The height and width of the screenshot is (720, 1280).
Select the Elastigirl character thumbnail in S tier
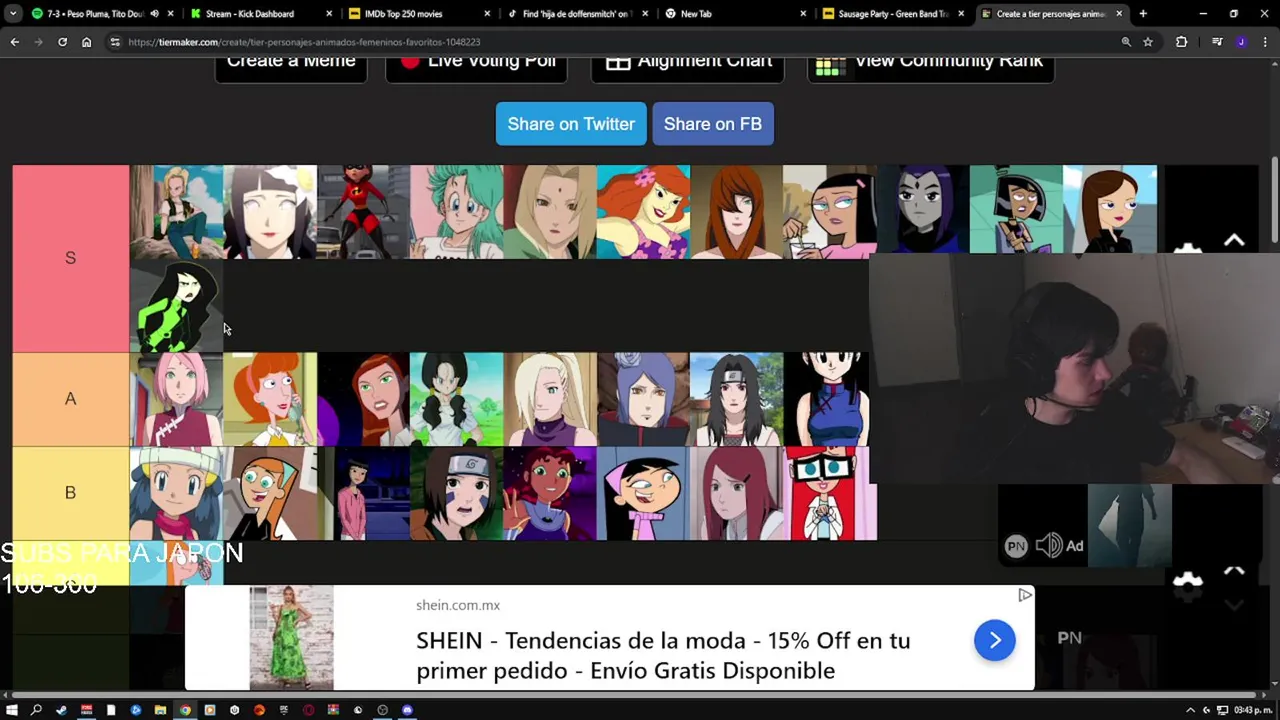[x=363, y=212]
